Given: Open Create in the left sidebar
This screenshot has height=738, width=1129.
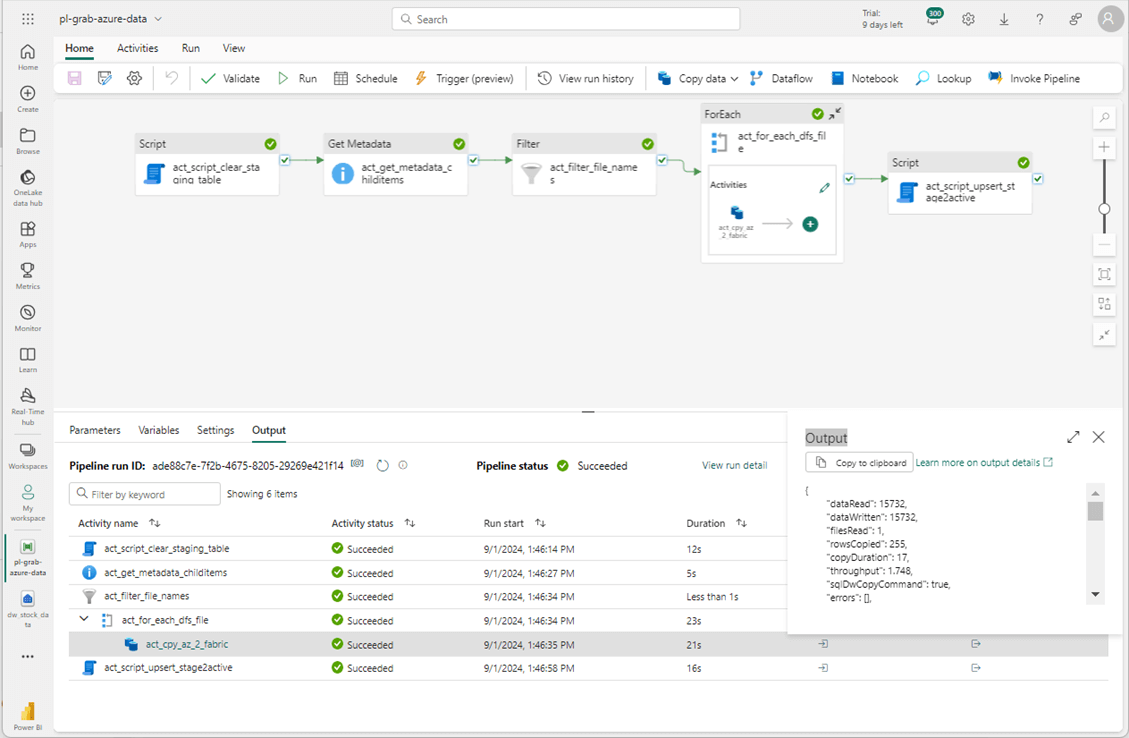Looking at the screenshot, I should point(27,99).
